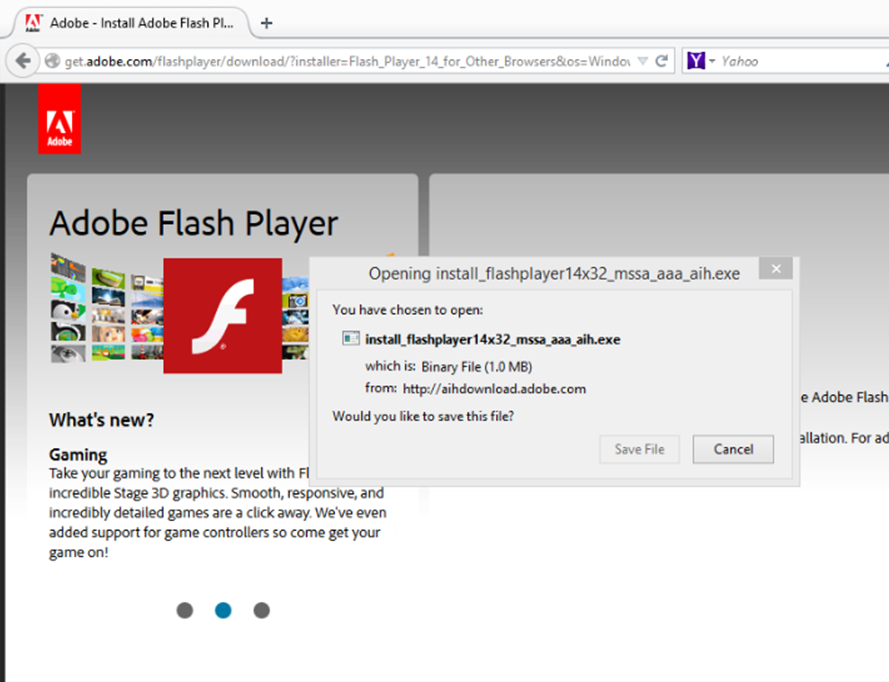Viewport: 889px width, 682px height.
Task: Click the globe site identity icon
Action: pyautogui.click(x=52, y=61)
